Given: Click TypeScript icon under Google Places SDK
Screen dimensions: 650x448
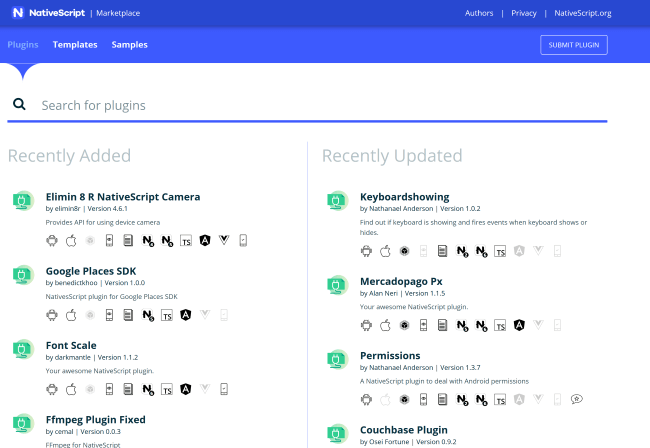Looking at the screenshot, I should (x=167, y=315).
